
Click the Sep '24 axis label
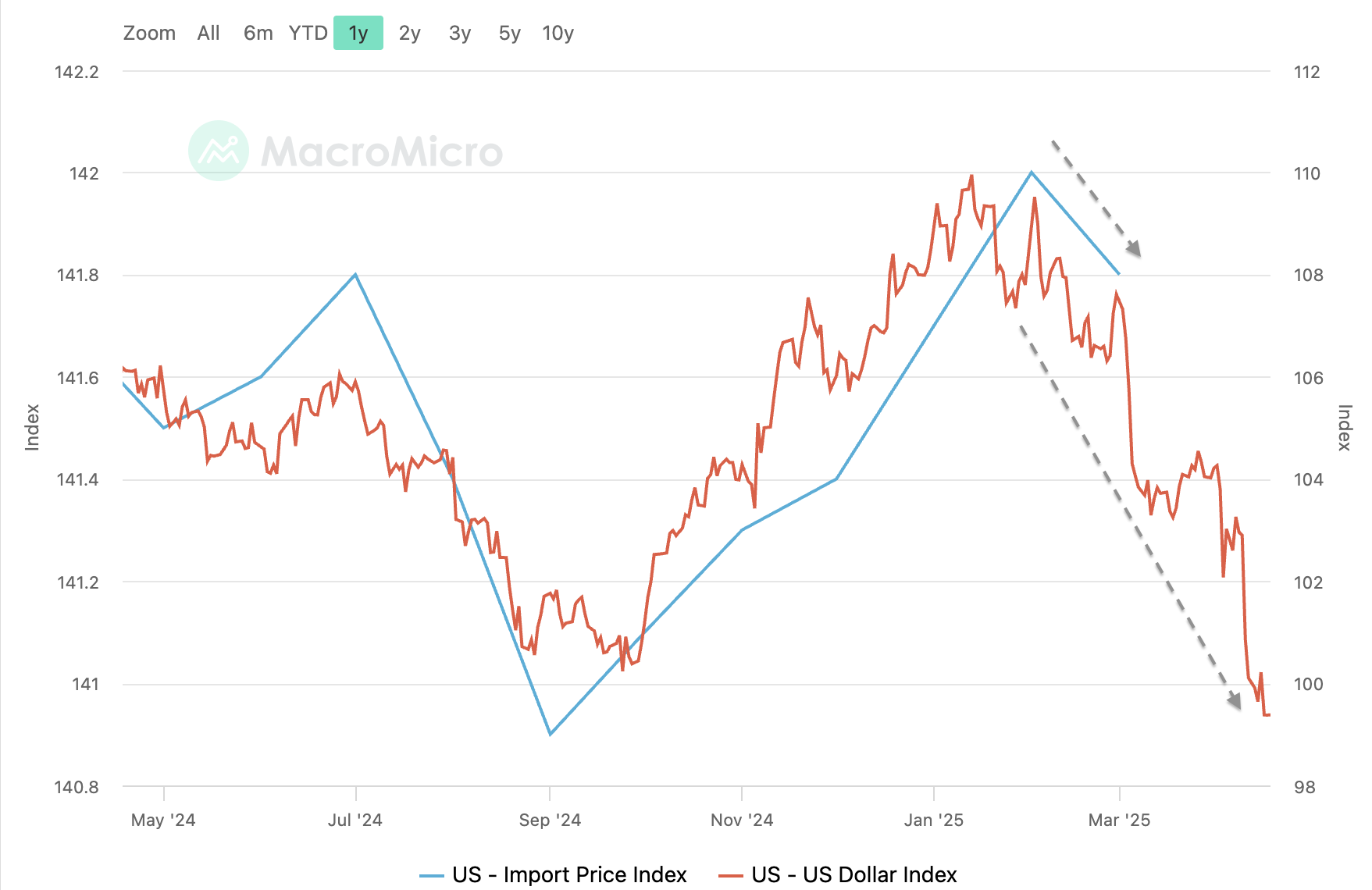(550, 820)
